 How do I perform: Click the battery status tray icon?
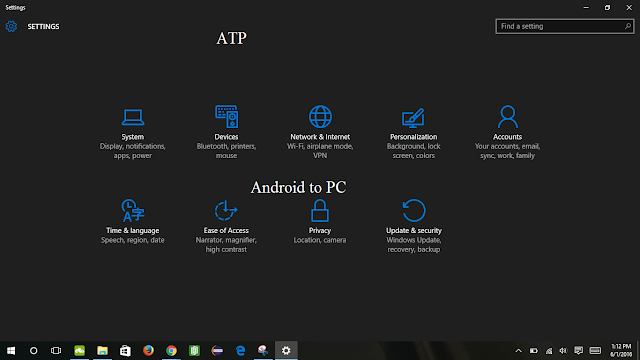(533, 351)
